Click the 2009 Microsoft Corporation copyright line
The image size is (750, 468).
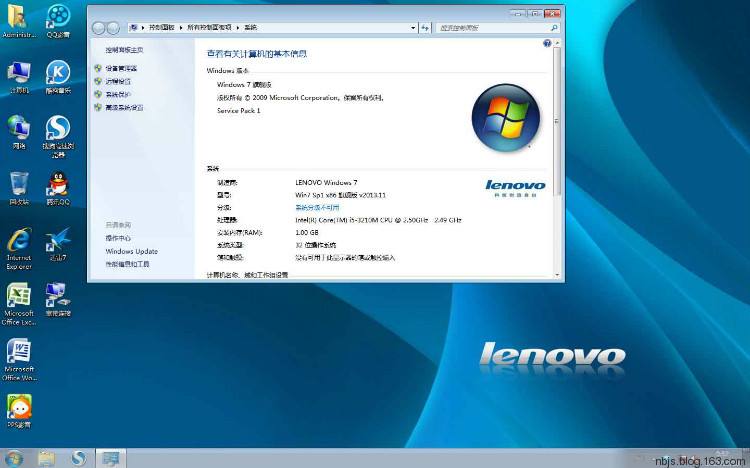pos(300,98)
